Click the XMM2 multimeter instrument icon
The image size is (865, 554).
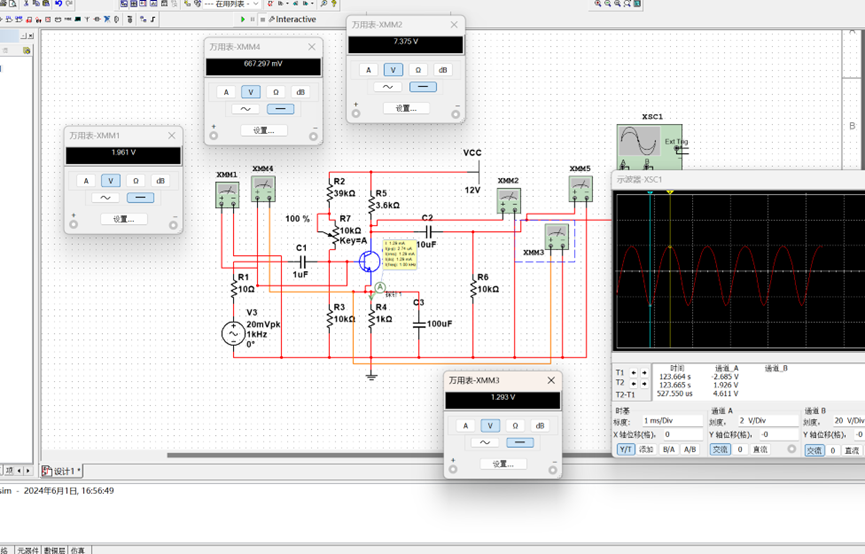(x=509, y=201)
